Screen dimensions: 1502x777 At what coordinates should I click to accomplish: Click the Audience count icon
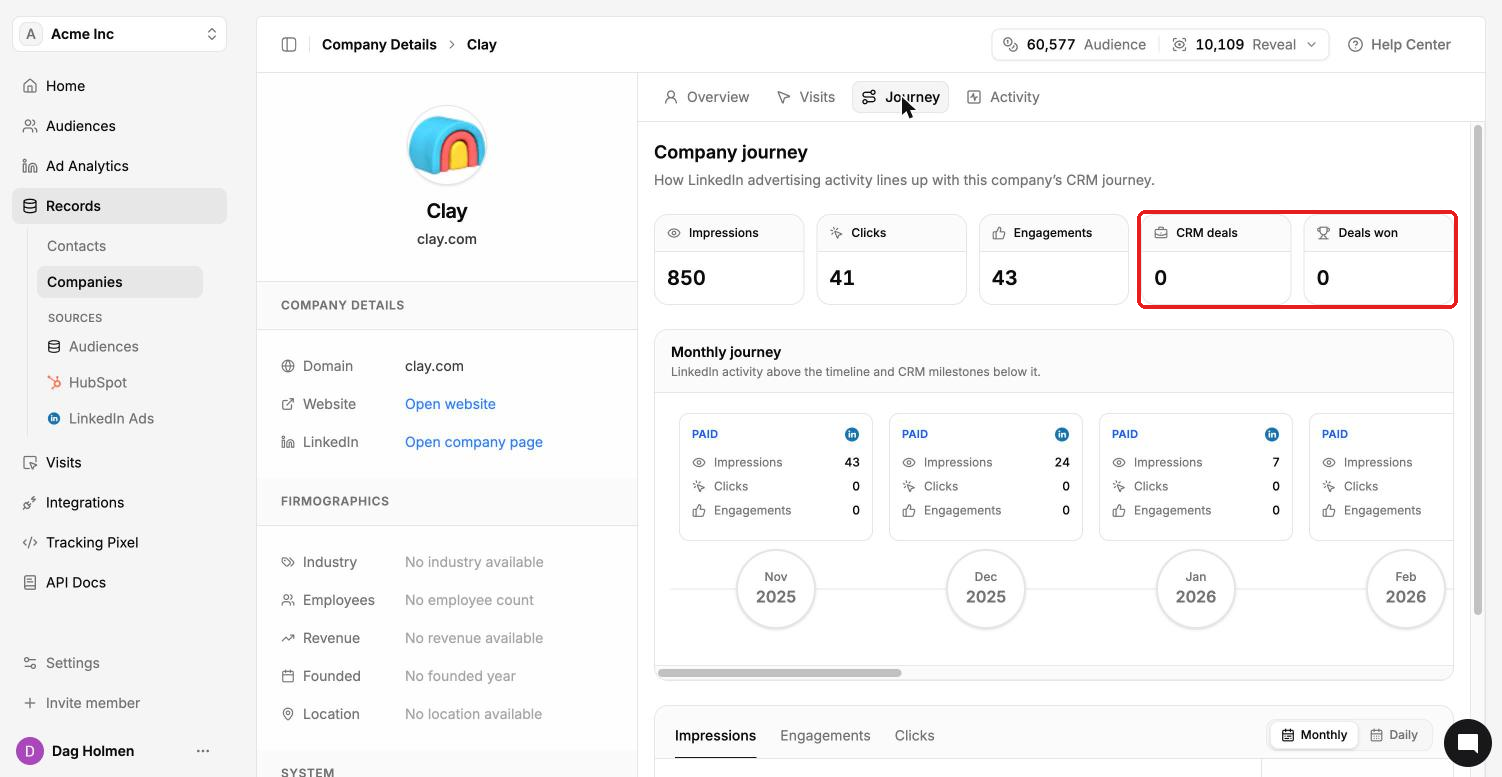[x=1010, y=44]
